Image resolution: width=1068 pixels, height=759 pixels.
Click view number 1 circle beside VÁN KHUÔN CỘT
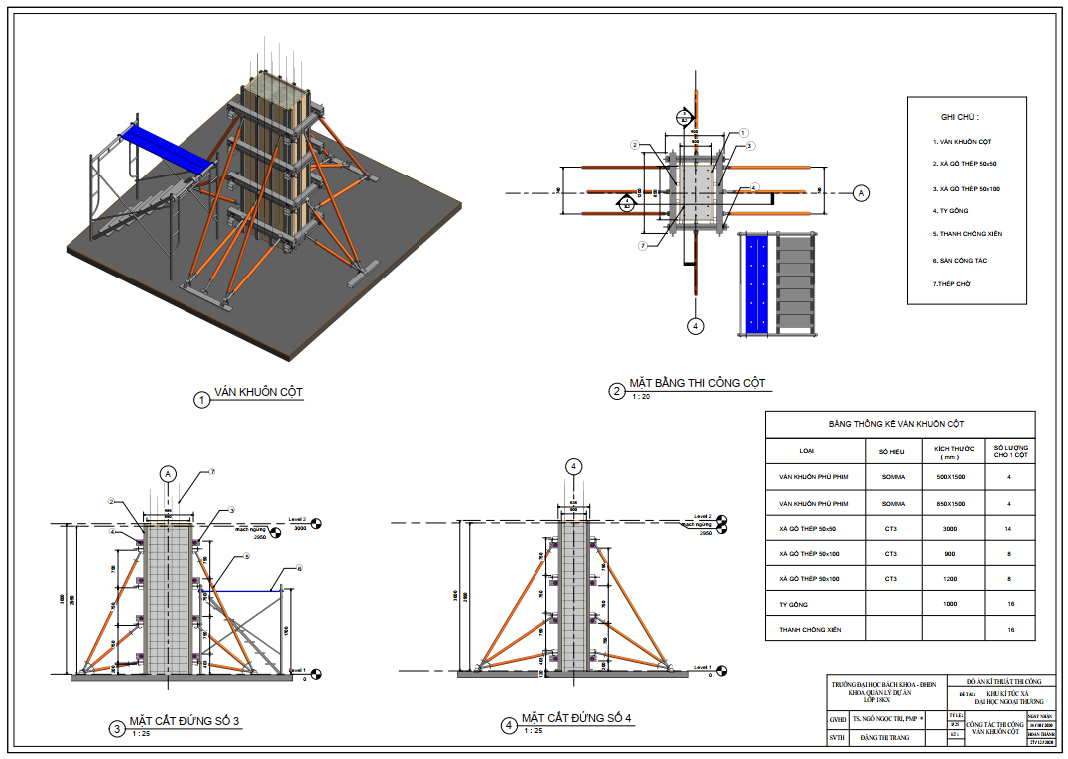(201, 400)
